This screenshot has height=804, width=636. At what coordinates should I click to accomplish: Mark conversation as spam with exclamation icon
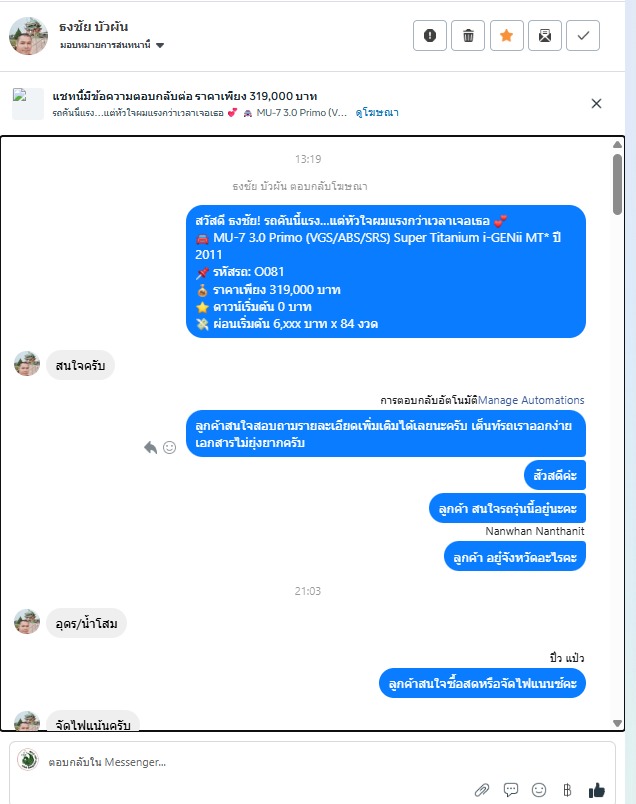[430, 35]
